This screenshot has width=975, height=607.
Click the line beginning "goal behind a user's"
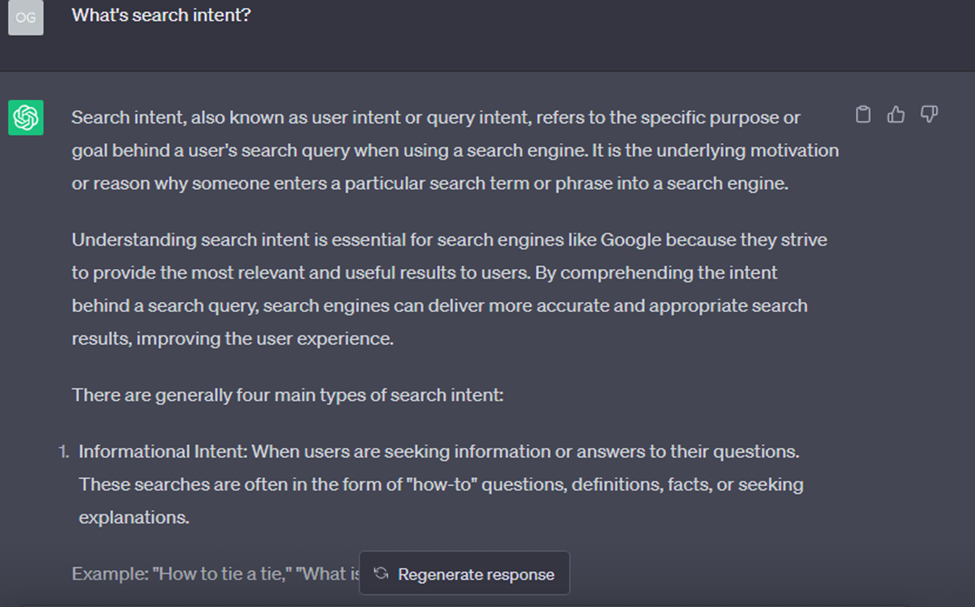point(455,151)
